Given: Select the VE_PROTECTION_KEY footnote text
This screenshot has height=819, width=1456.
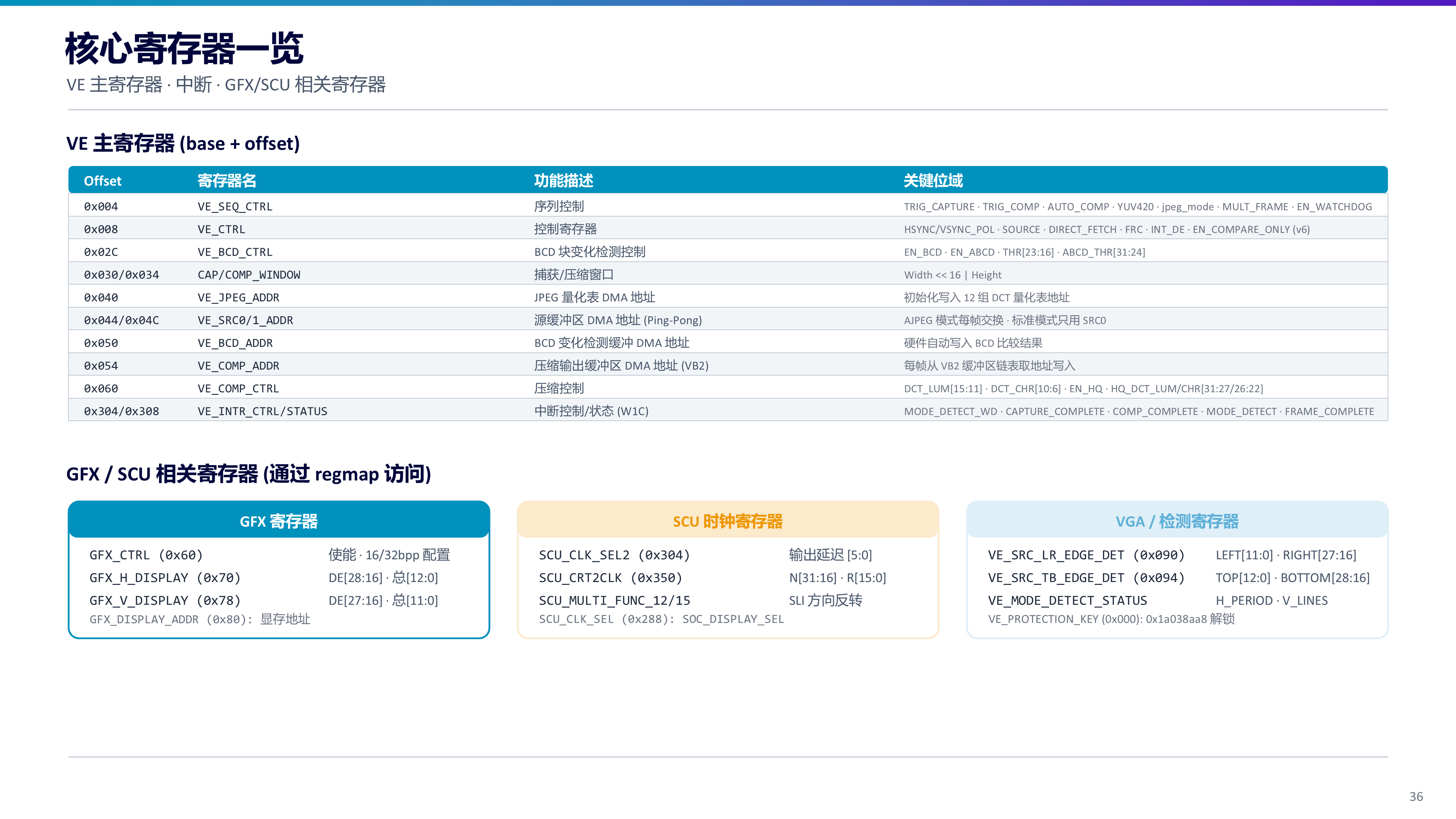Looking at the screenshot, I should coord(1111,619).
